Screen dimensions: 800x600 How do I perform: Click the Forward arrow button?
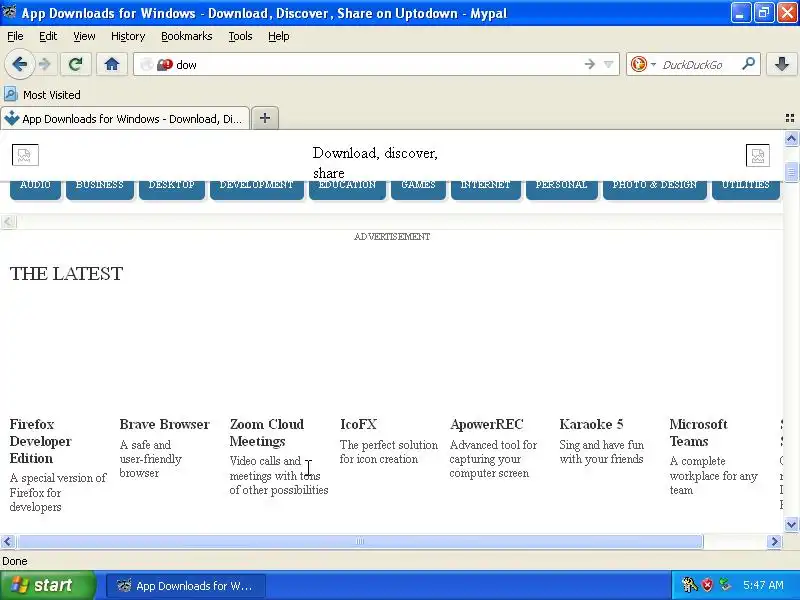pyautogui.click(x=45, y=64)
